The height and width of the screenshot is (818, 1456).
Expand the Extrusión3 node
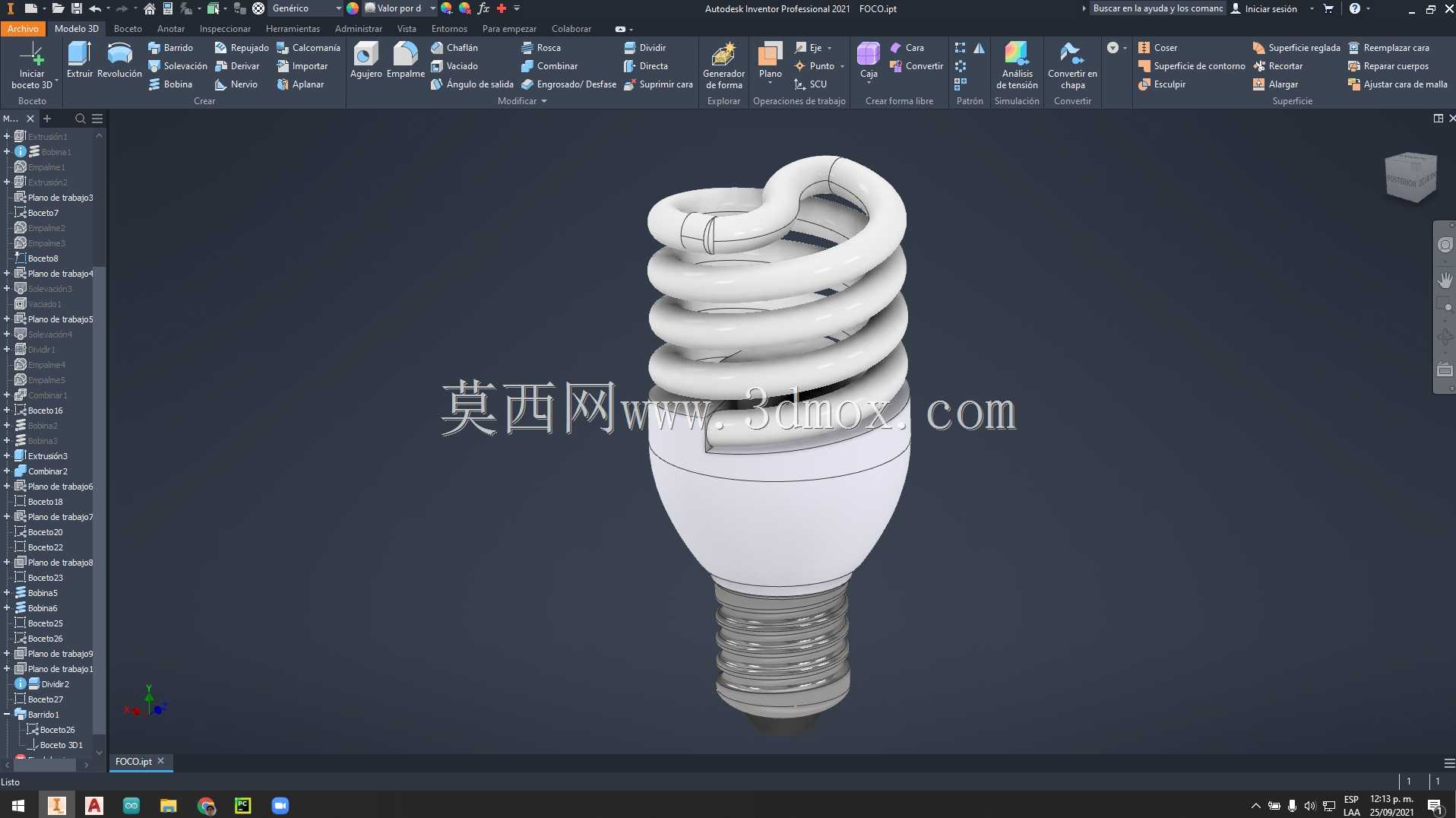[x=7, y=456]
